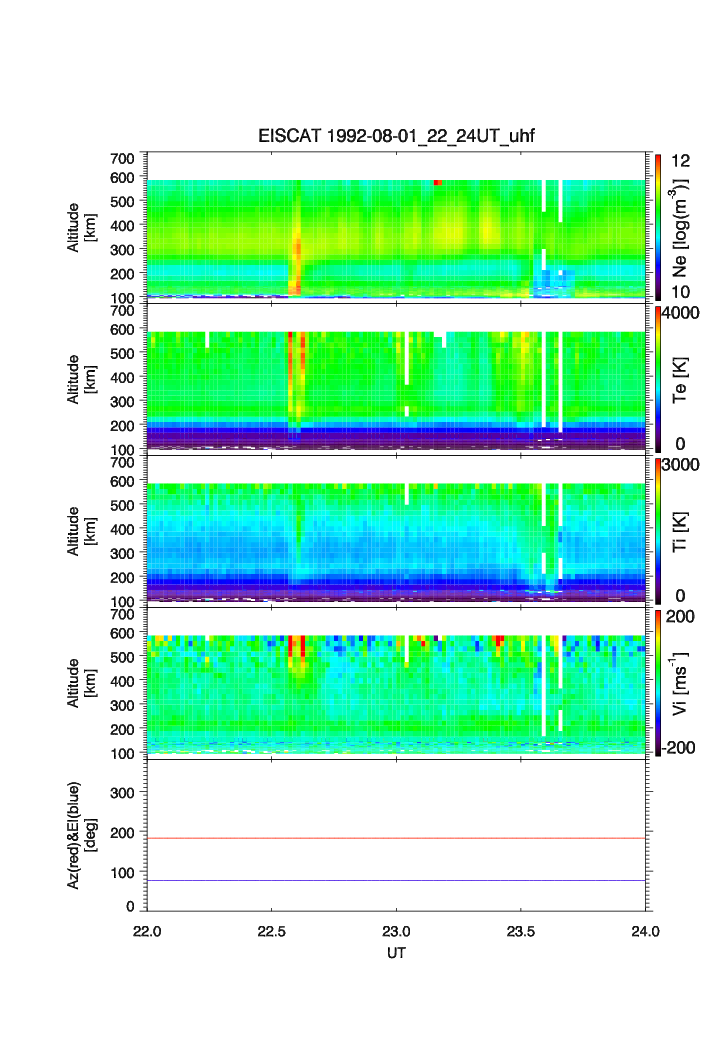
Task: Click the 700 altitude tick of the Ne panel
Action: (122, 159)
